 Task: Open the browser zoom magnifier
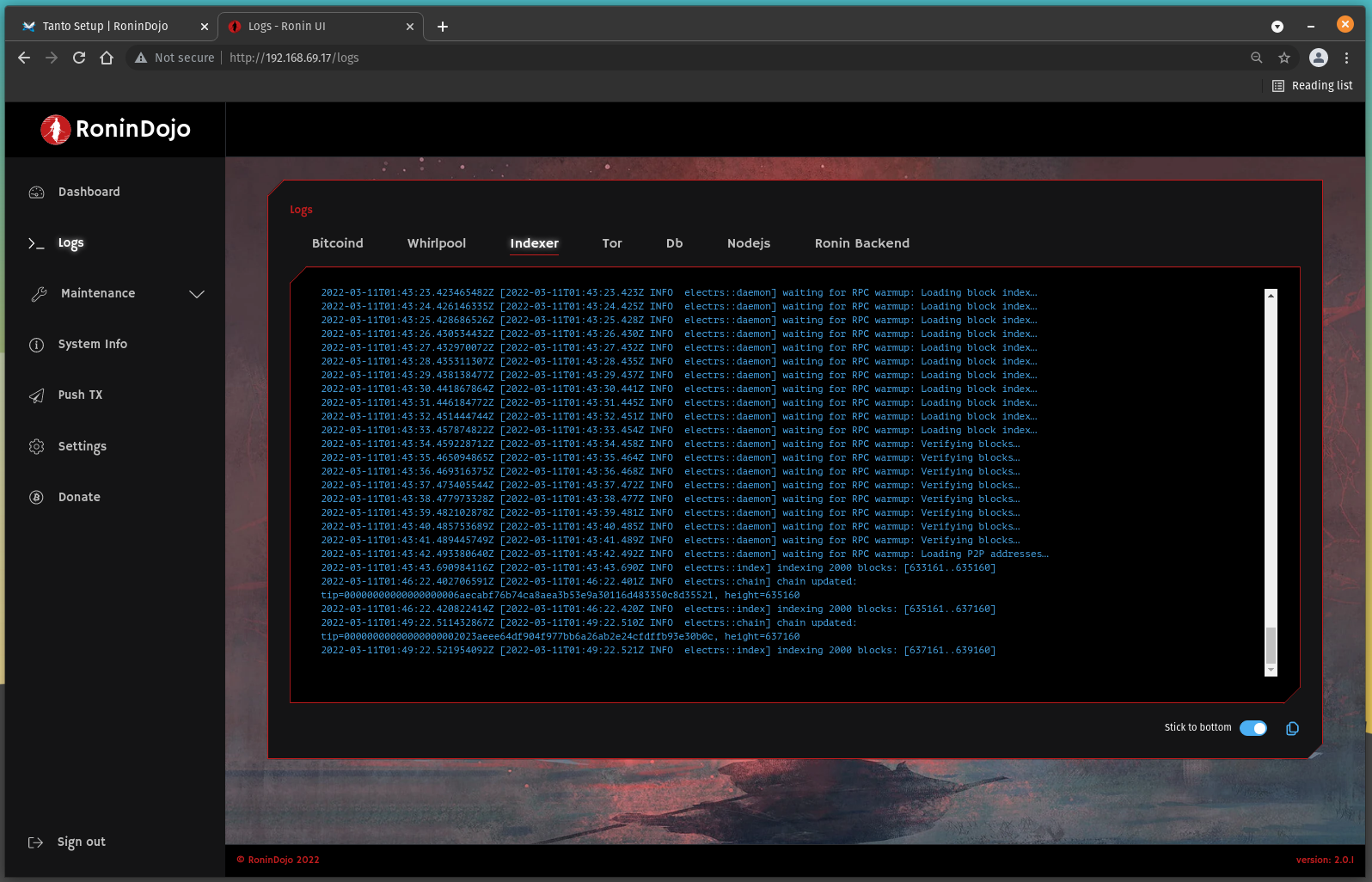(x=1257, y=58)
